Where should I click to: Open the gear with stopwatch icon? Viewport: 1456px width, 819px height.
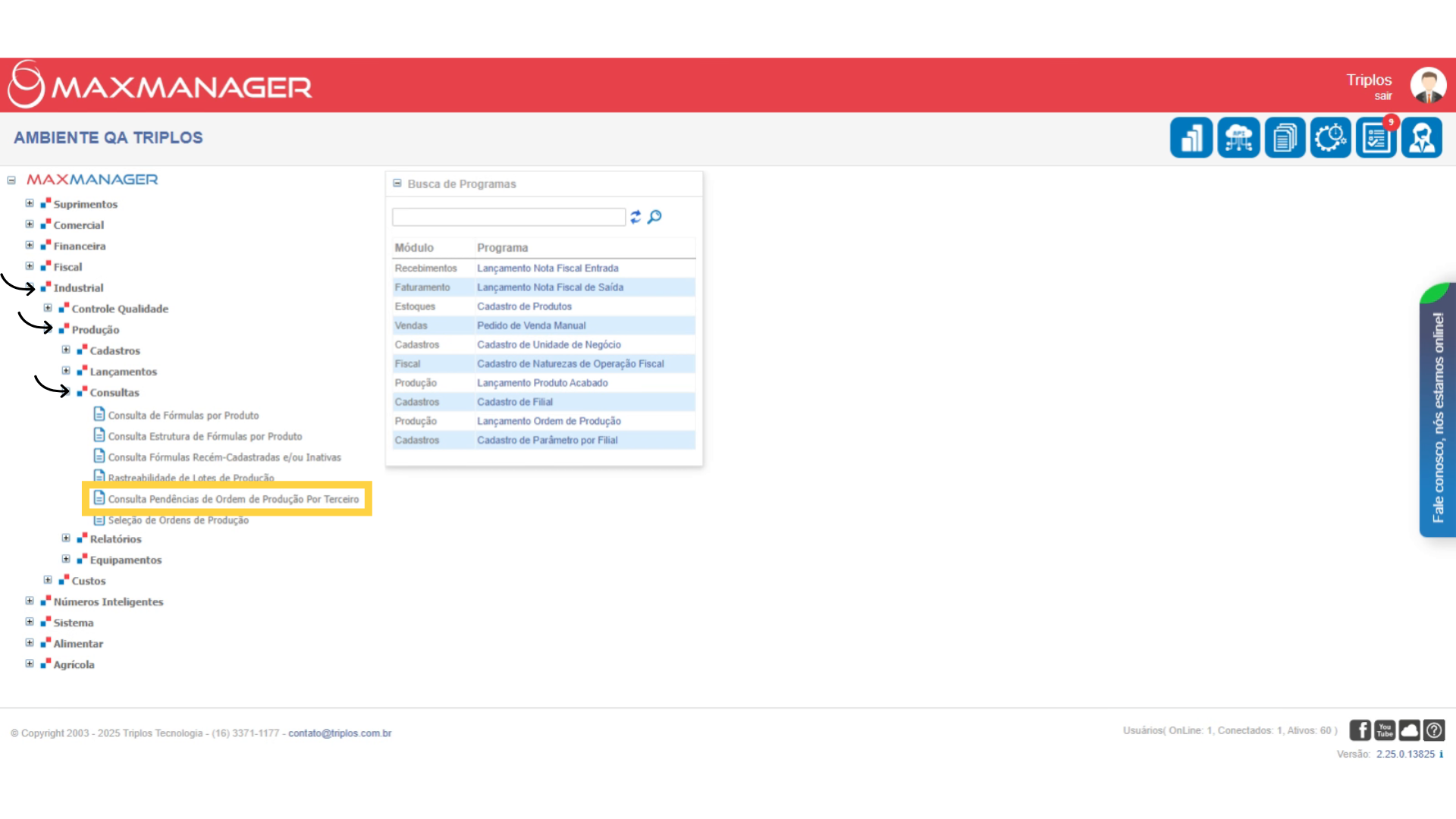coord(1330,138)
